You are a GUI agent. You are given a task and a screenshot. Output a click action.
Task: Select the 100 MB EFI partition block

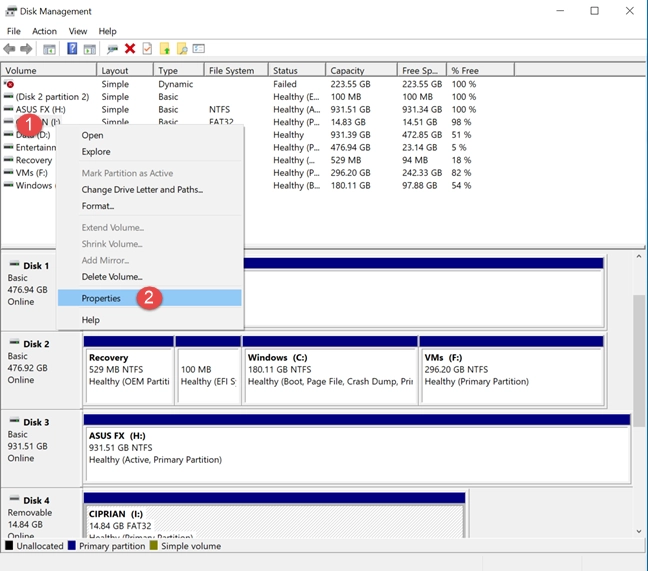[208, 371]
